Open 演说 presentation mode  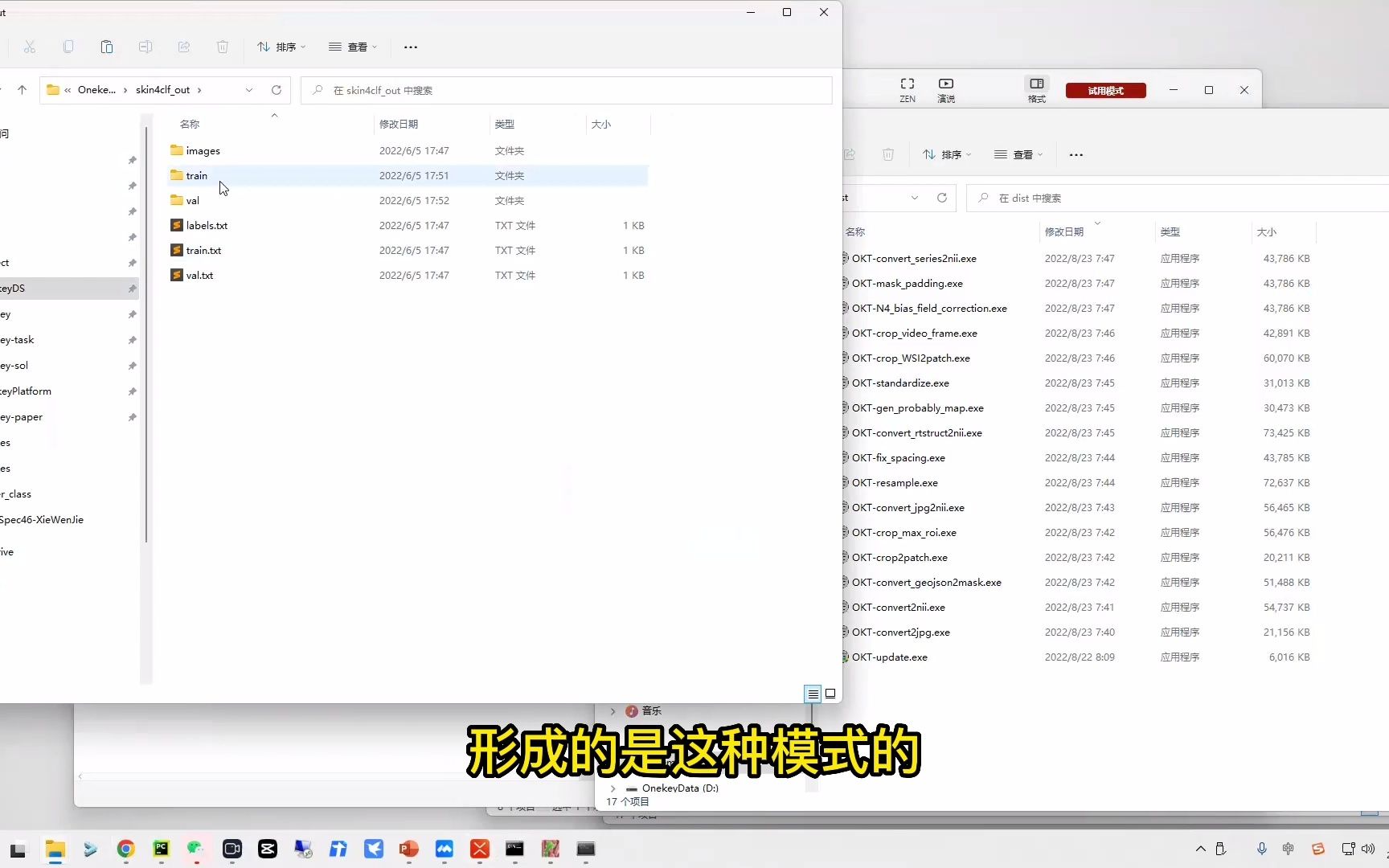click(945, 88)
